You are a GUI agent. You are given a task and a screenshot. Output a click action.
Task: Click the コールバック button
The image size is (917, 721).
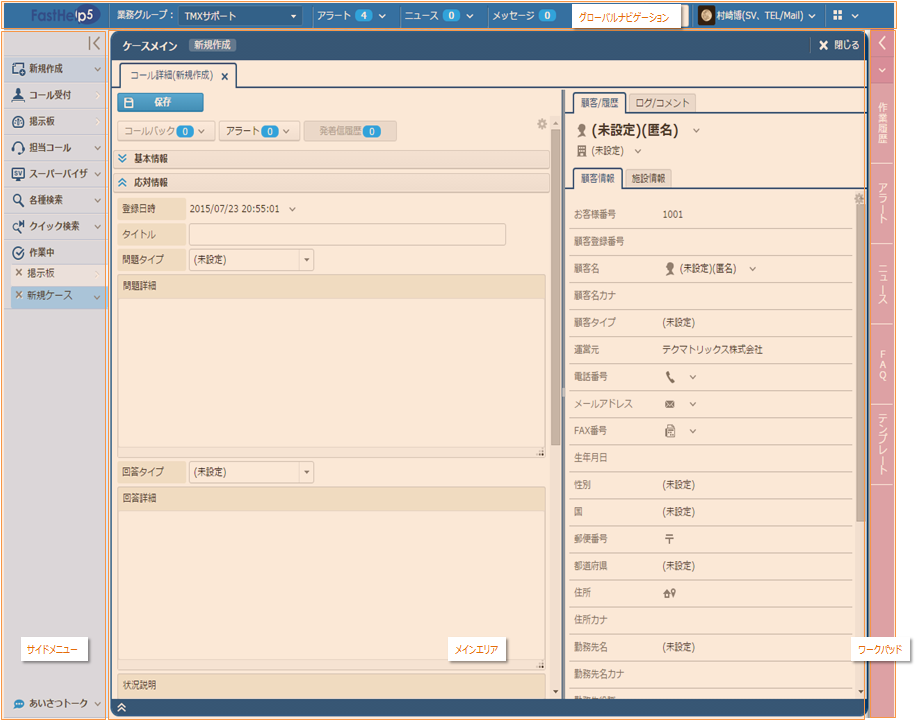166,131
